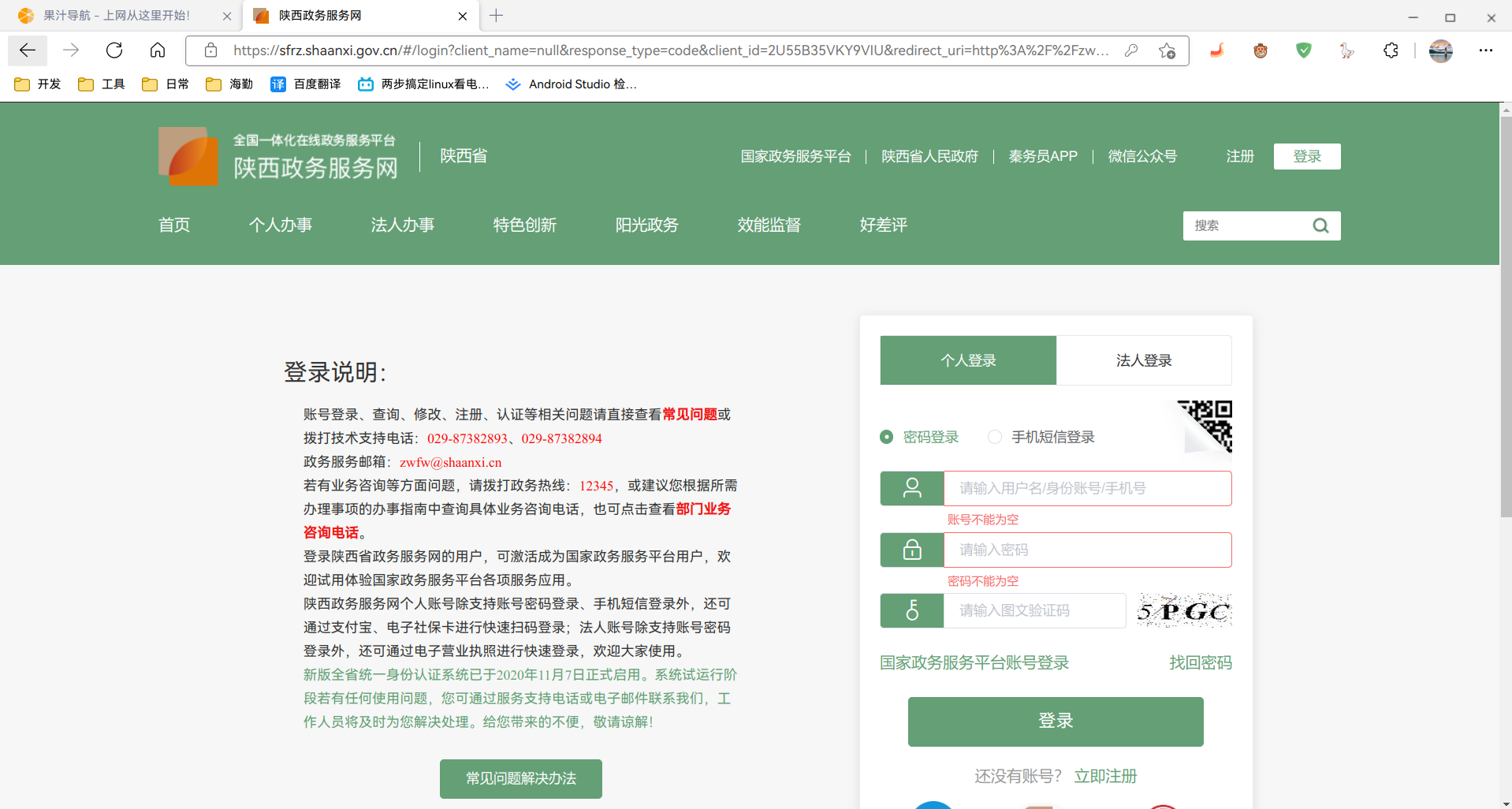Close the 果汁导航 tab
The image size is (1512, 809).
click(x=227, y=16)
